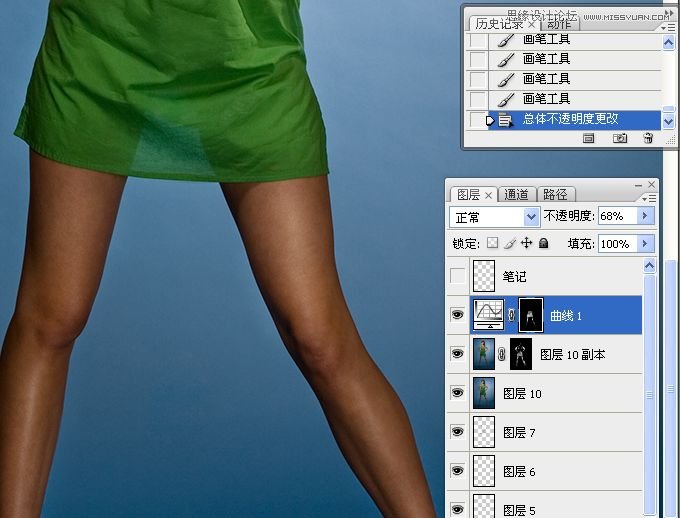This screenshot has height=518, width=680.
Task: Switch to the 路径 tab
Action: point(555,195)
